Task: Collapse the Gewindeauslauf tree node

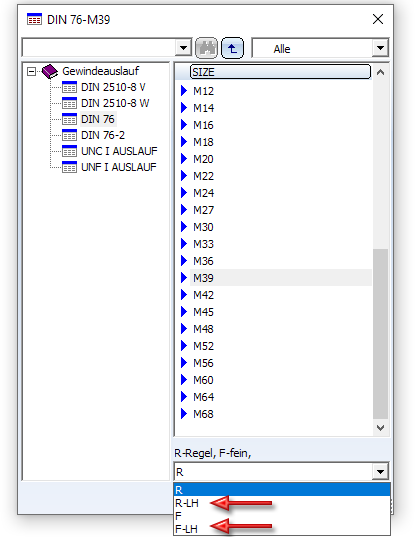Action: point(32,71)
